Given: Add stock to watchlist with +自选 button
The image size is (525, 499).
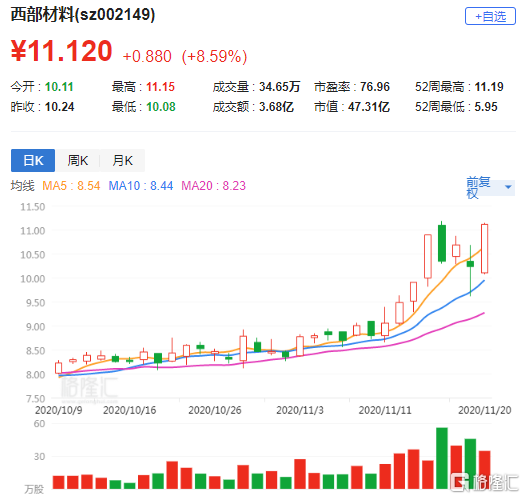Looking at the screenshot, I should [490, 16].
